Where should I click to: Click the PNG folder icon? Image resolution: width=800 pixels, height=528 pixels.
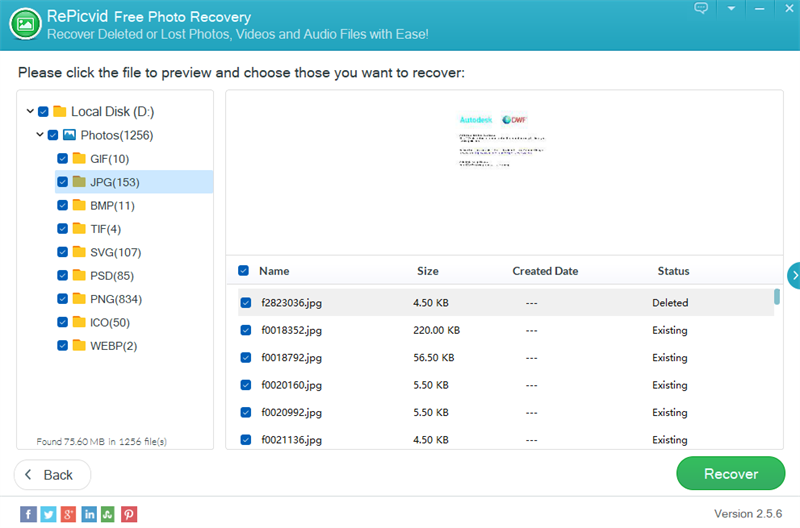click(79, 298)
